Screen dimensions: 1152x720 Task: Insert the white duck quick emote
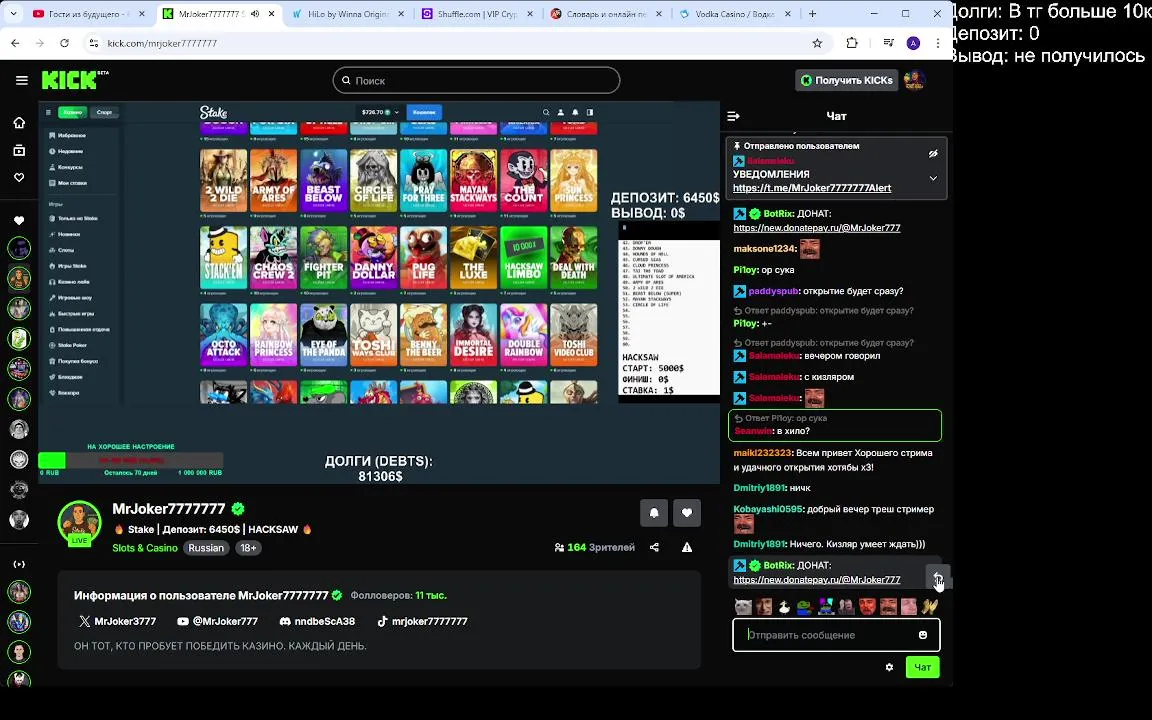pyautogui.click(x=785, y=606)
